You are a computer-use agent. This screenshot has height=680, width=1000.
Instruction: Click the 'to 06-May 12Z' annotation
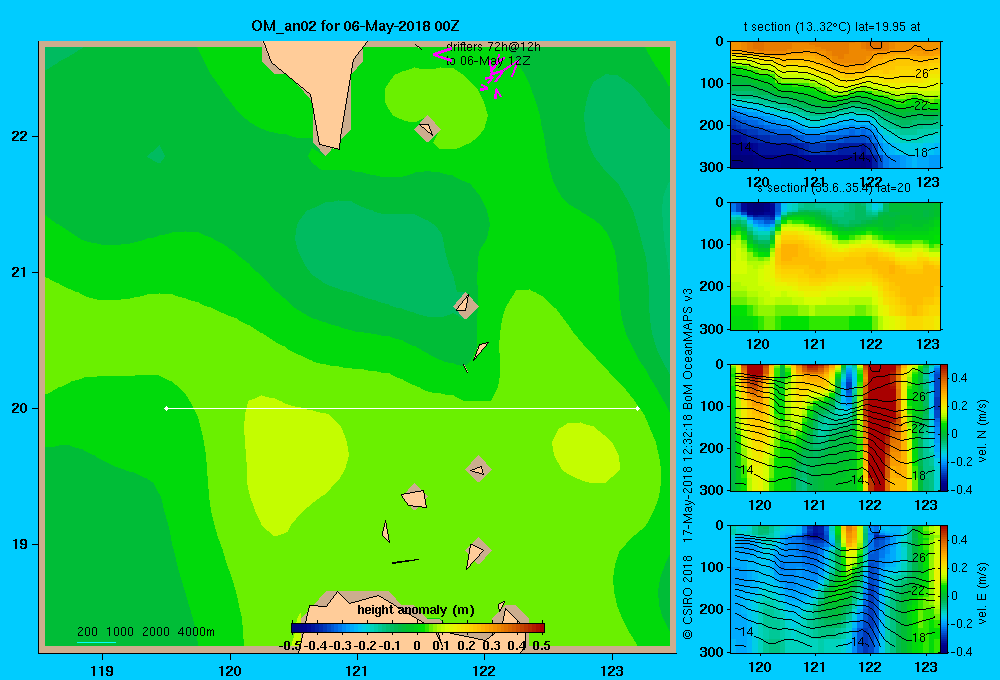tap(488, 61)
